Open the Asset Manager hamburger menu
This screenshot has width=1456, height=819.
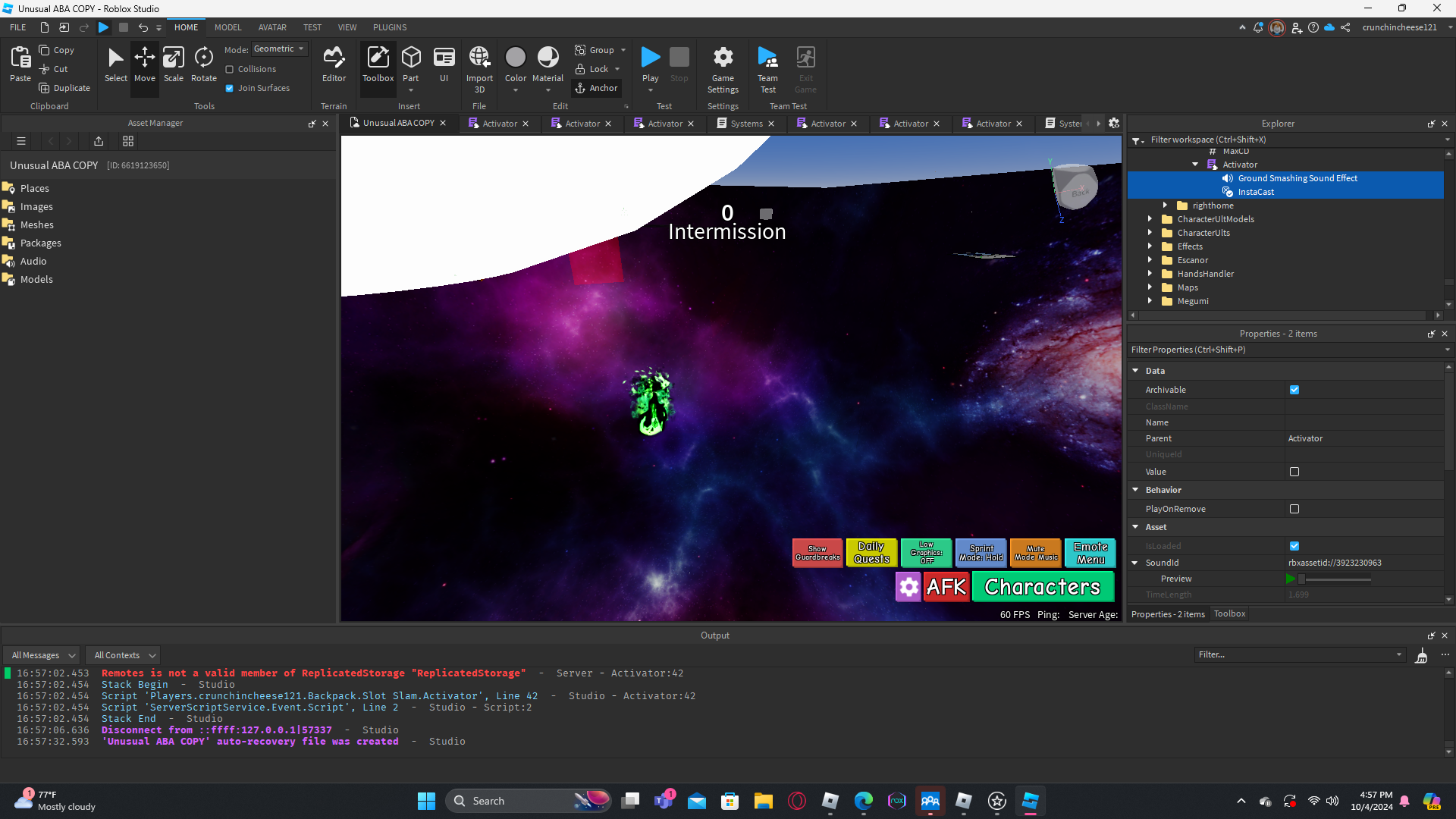[21, 141]
